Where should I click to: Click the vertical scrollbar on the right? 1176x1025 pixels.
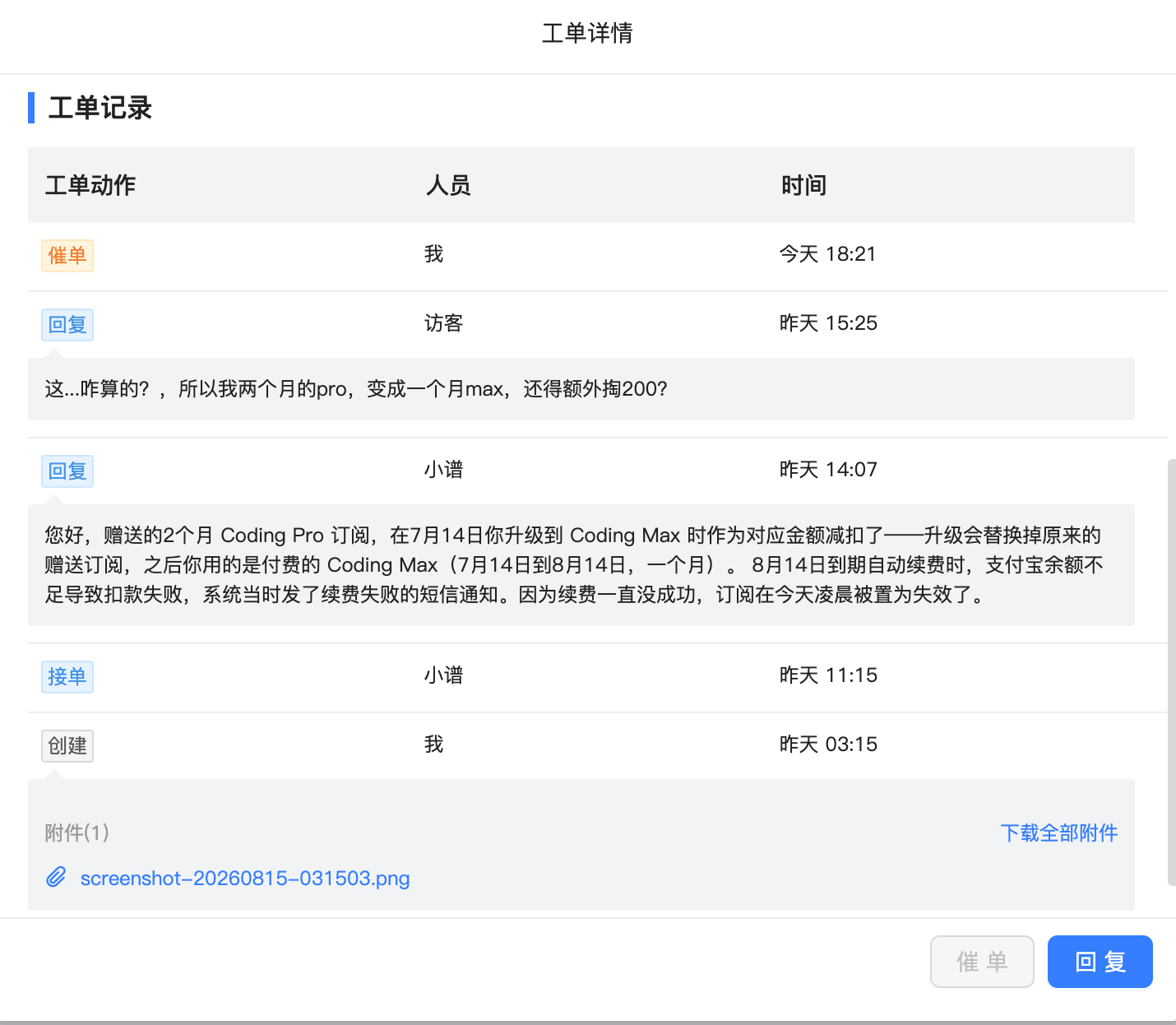click(x=1172, y=672)
